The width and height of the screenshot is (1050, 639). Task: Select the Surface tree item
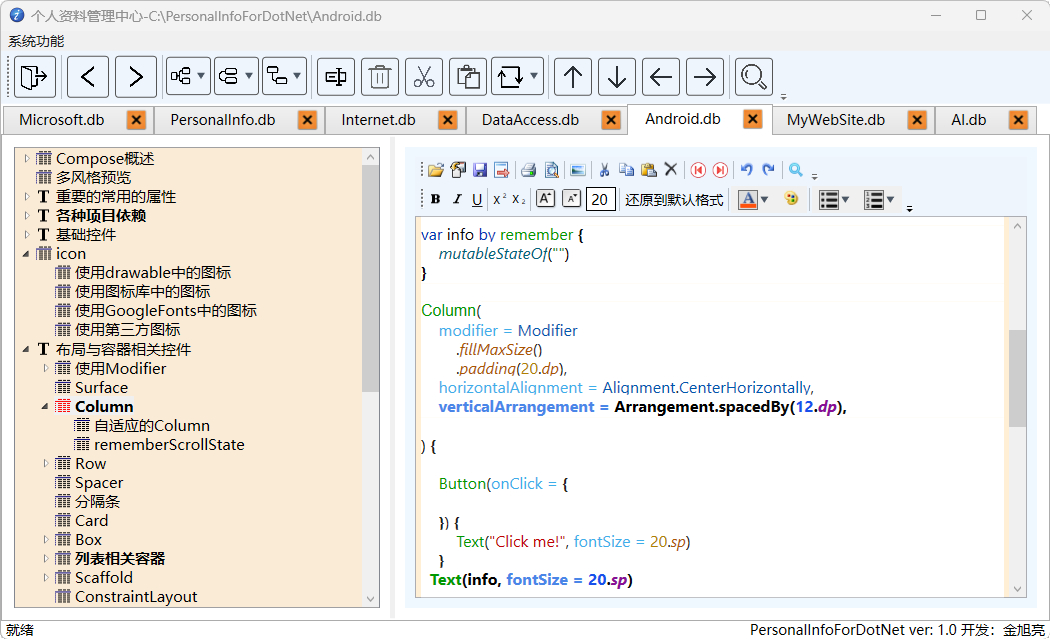click(x=101, y=388)
